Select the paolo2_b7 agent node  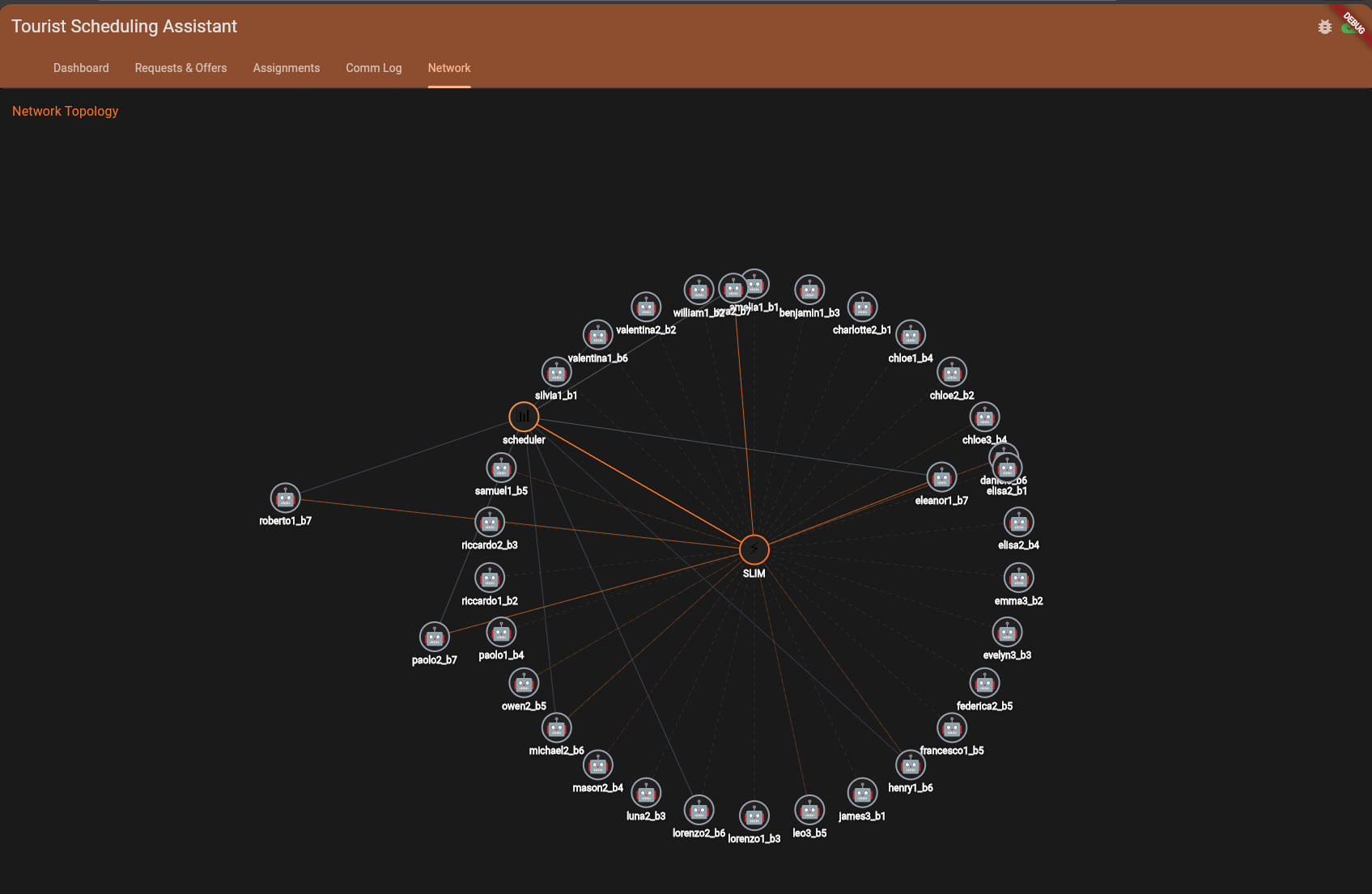[x=434, y=638]
